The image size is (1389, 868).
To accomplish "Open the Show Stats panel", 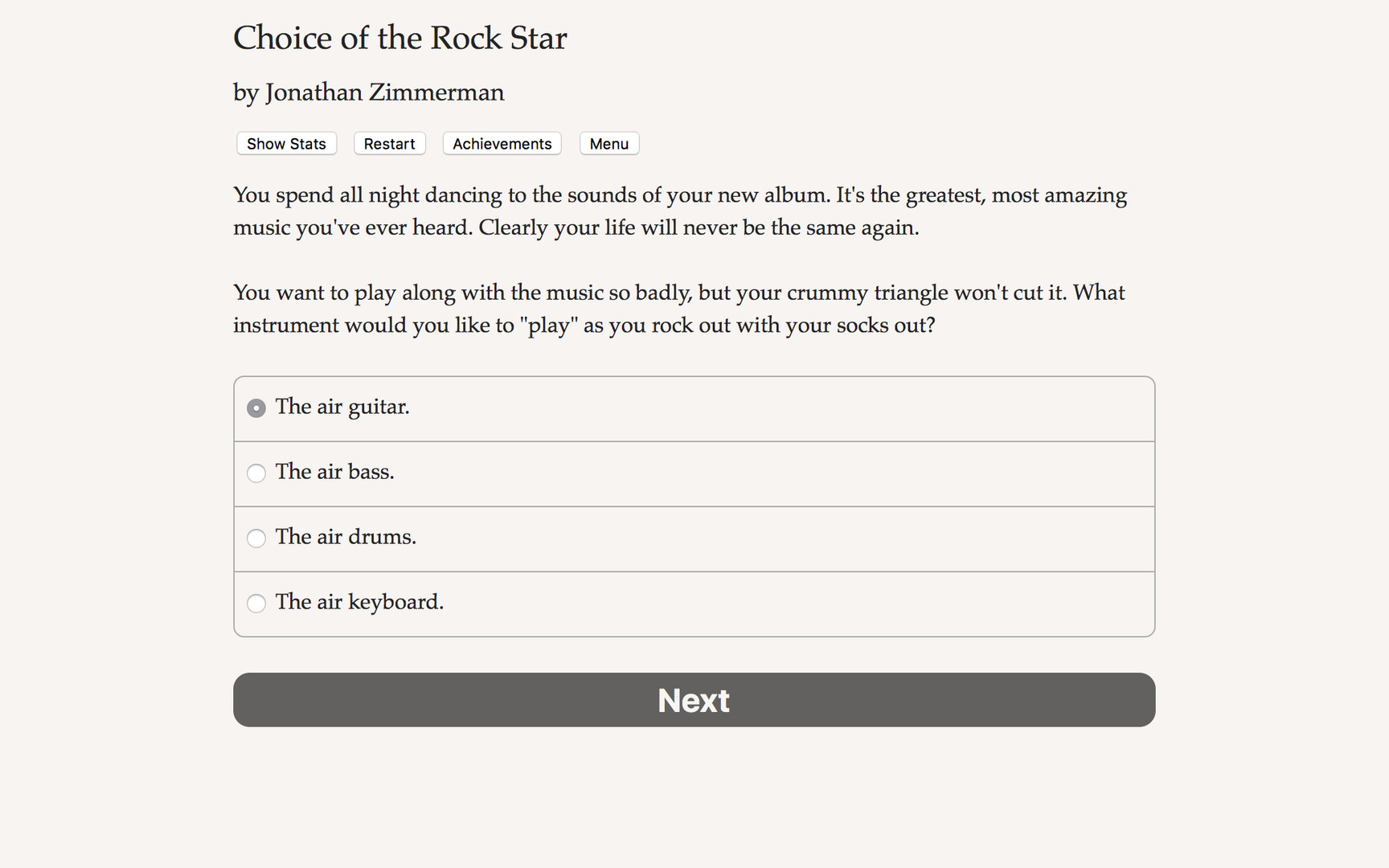I will (x=285, y=143).
